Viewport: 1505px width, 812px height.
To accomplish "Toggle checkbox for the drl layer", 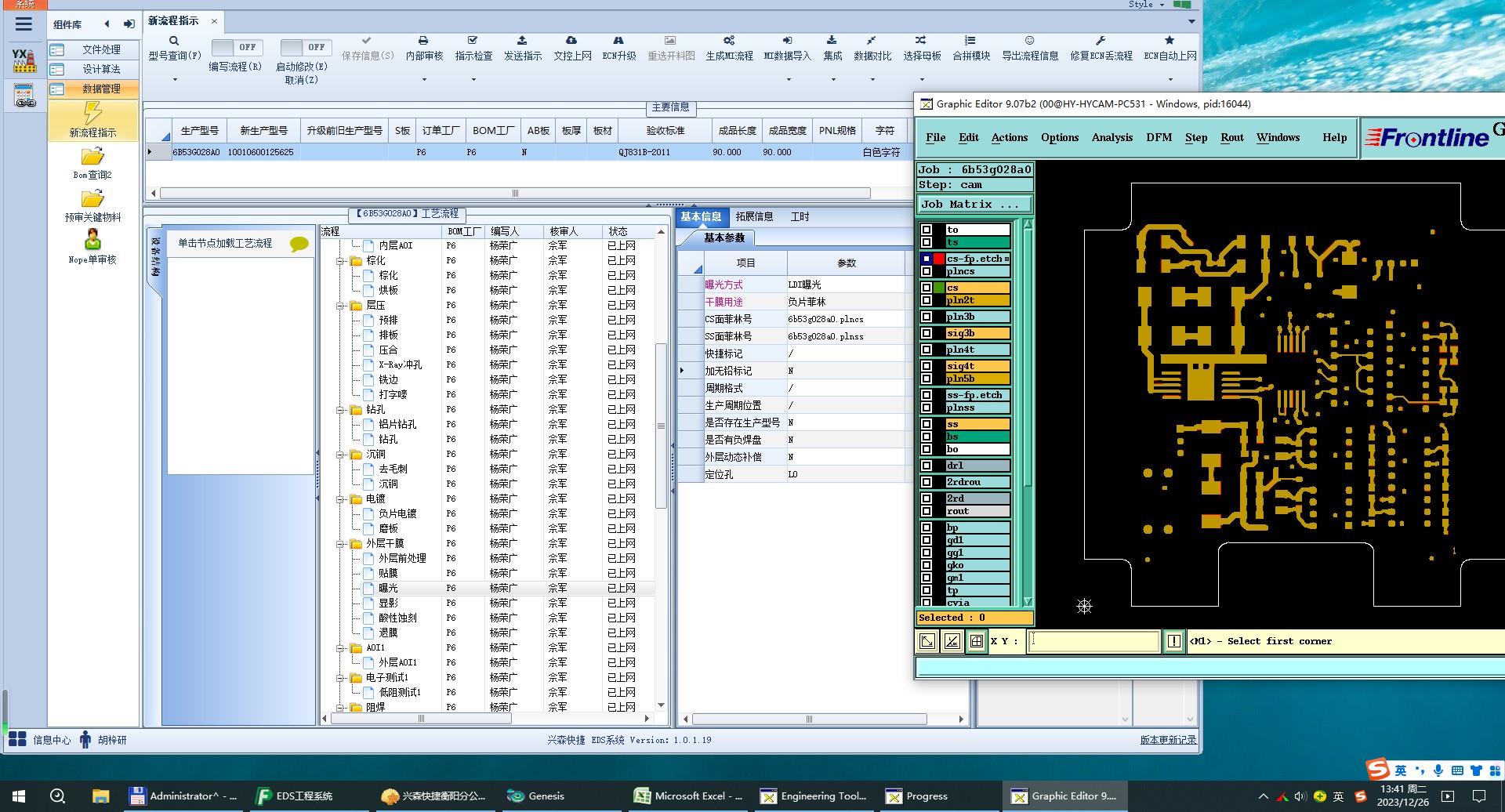I will click(927, 466).
